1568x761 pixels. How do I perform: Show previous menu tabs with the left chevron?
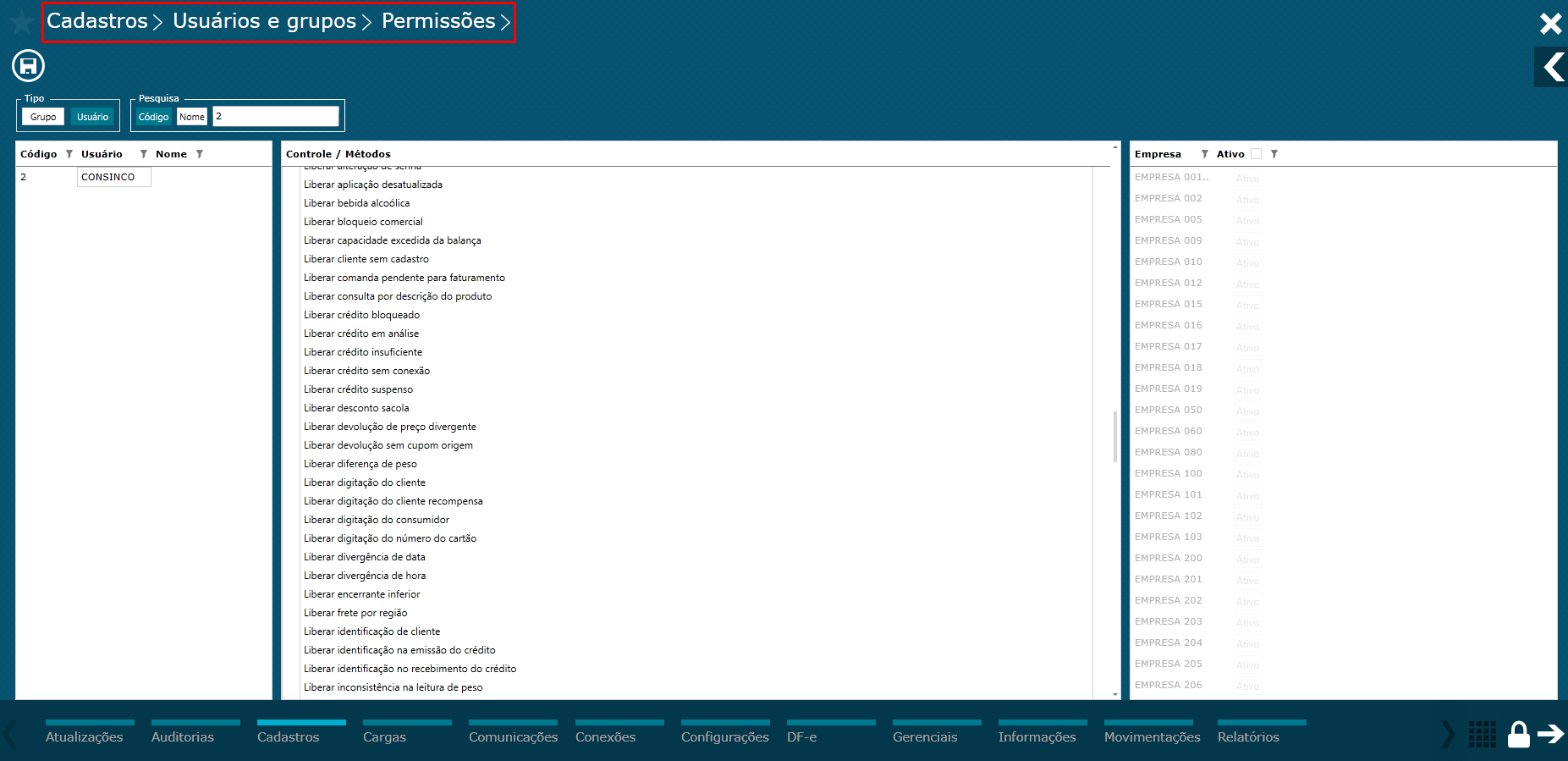(x=10, y=734)
